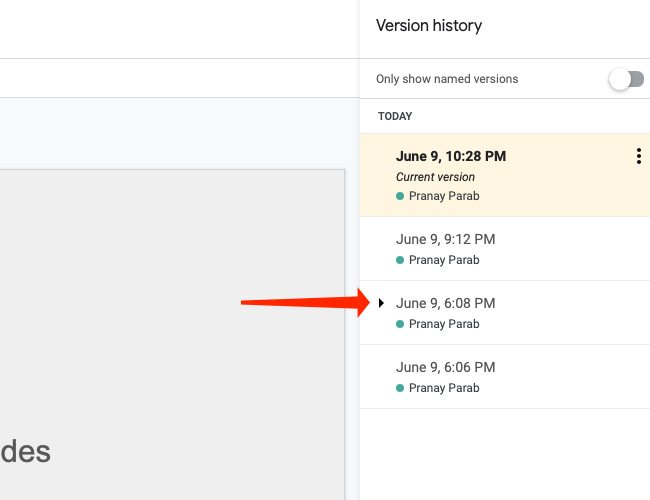Click the green editor dot under 9:12 PM
Screen dimensions: 650x500
point(400,260)
